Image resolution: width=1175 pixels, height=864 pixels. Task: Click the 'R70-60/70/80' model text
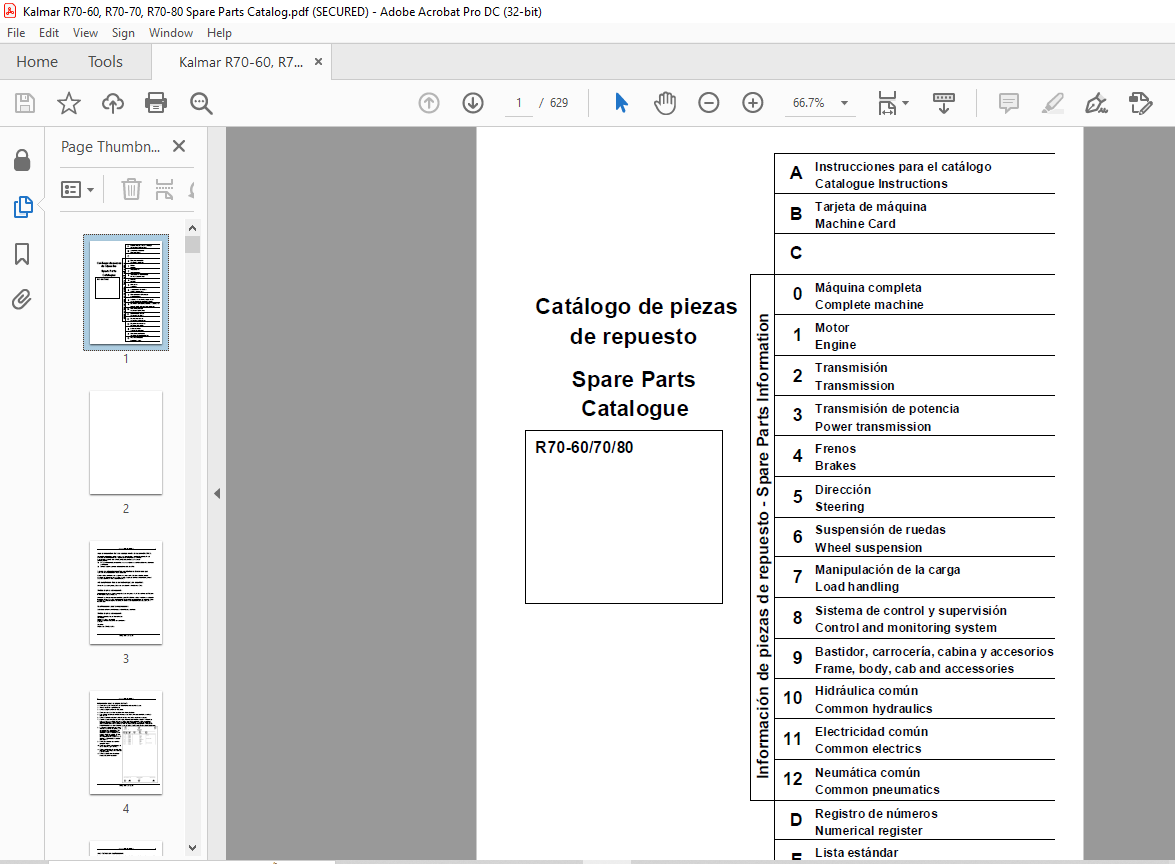point(584,447)
